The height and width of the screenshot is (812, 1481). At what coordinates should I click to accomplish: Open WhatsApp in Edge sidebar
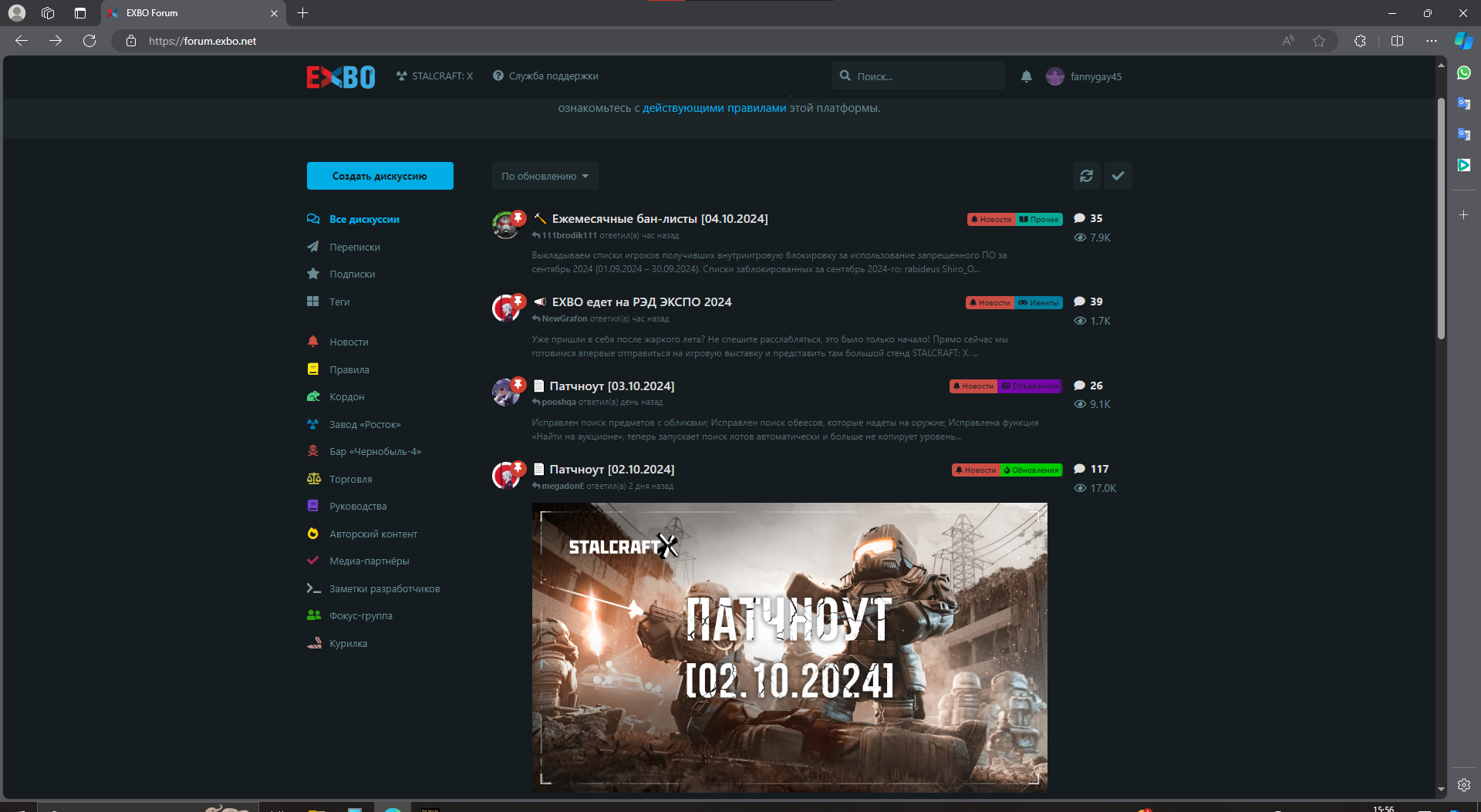click(1463, 72)
